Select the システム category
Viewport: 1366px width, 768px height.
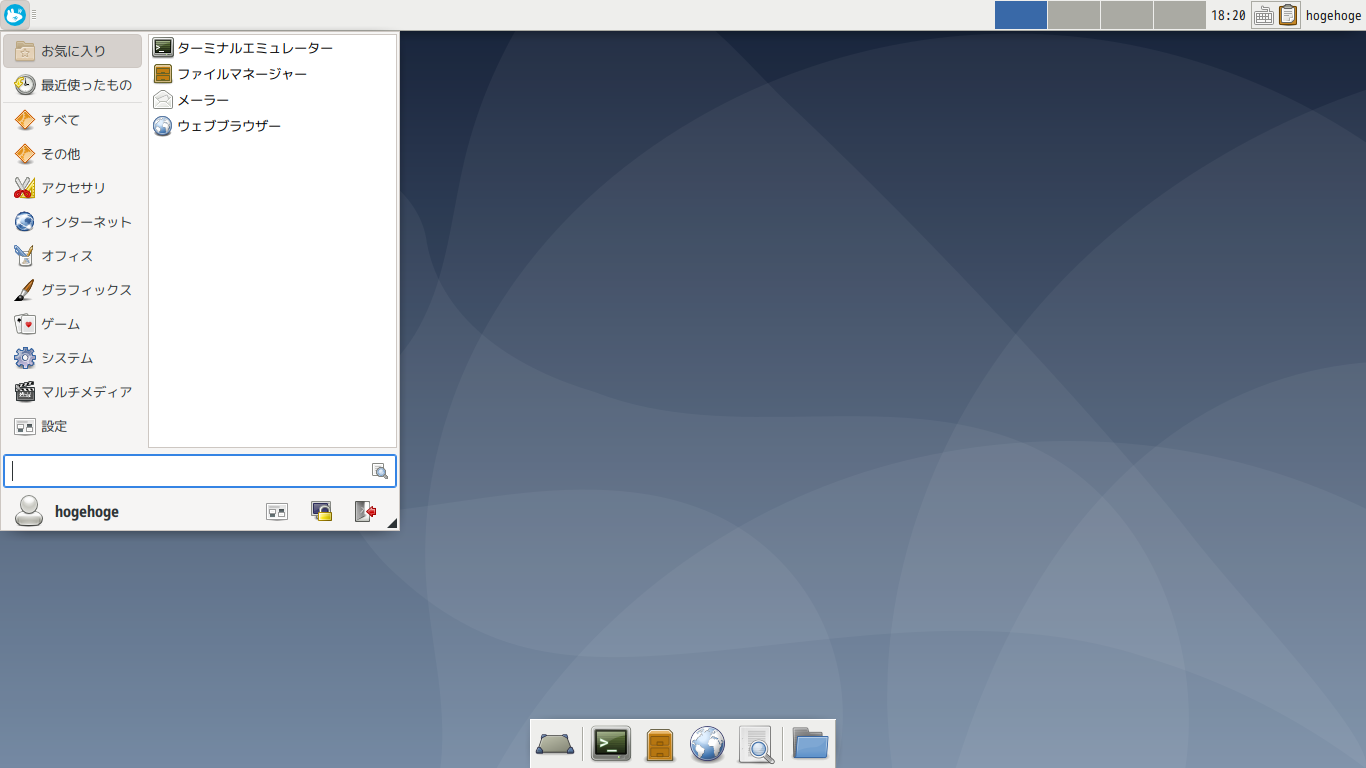click(x=72, y=358)
